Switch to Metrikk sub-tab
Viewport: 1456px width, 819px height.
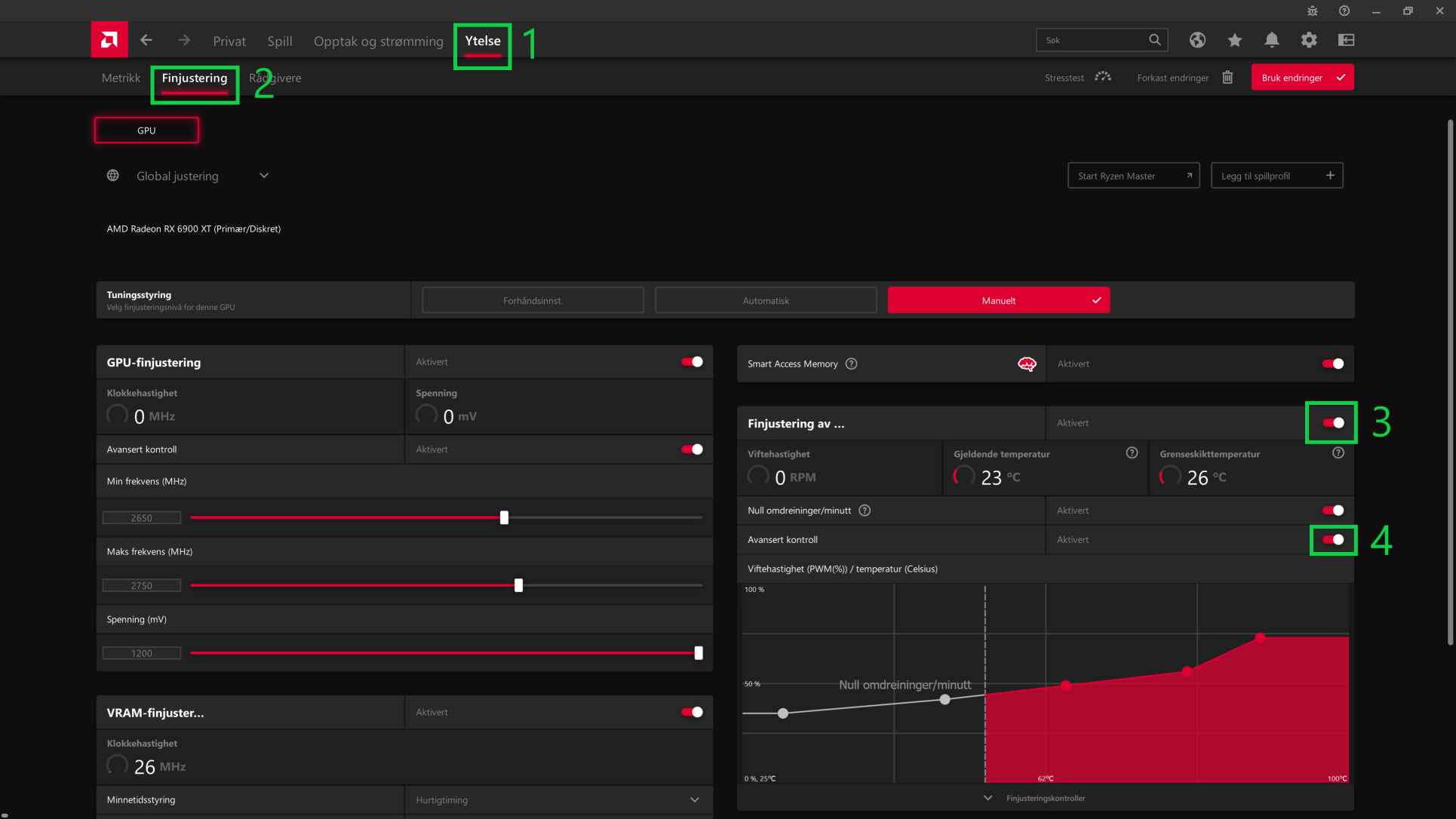tap(121, 78)
